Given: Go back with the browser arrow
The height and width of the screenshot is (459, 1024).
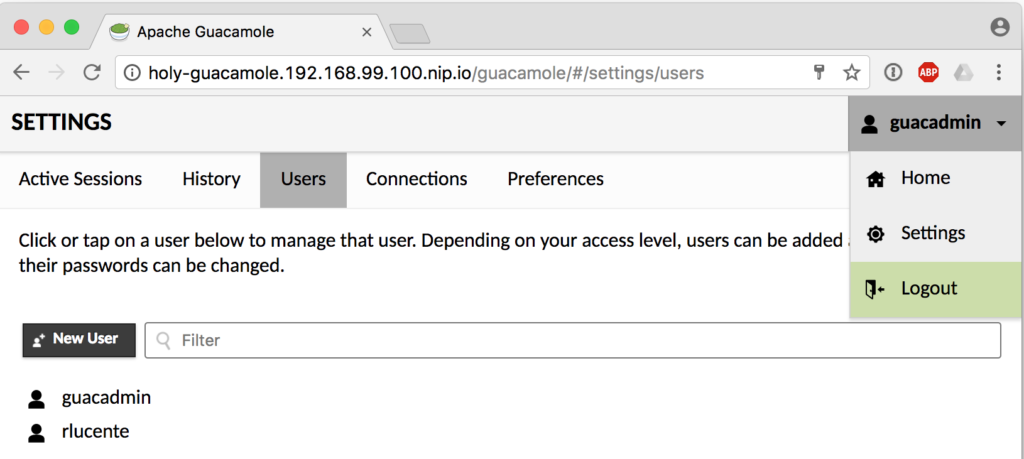Looking at the screenshot, I should [21, 72].
